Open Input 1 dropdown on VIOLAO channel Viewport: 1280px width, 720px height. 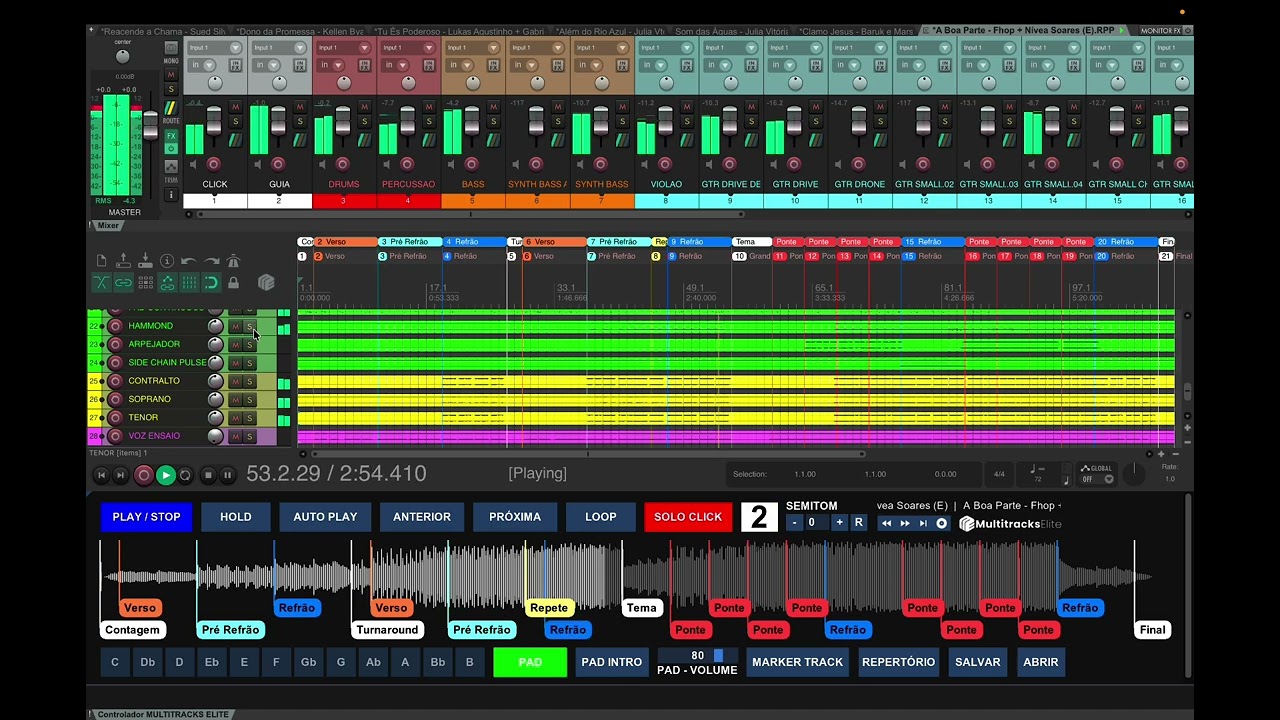666,48
